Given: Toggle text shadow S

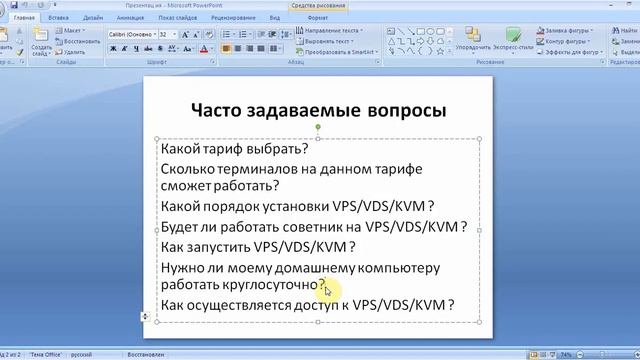Looking at the screenshot, I should pyautogui.click(x=160, y=49).
